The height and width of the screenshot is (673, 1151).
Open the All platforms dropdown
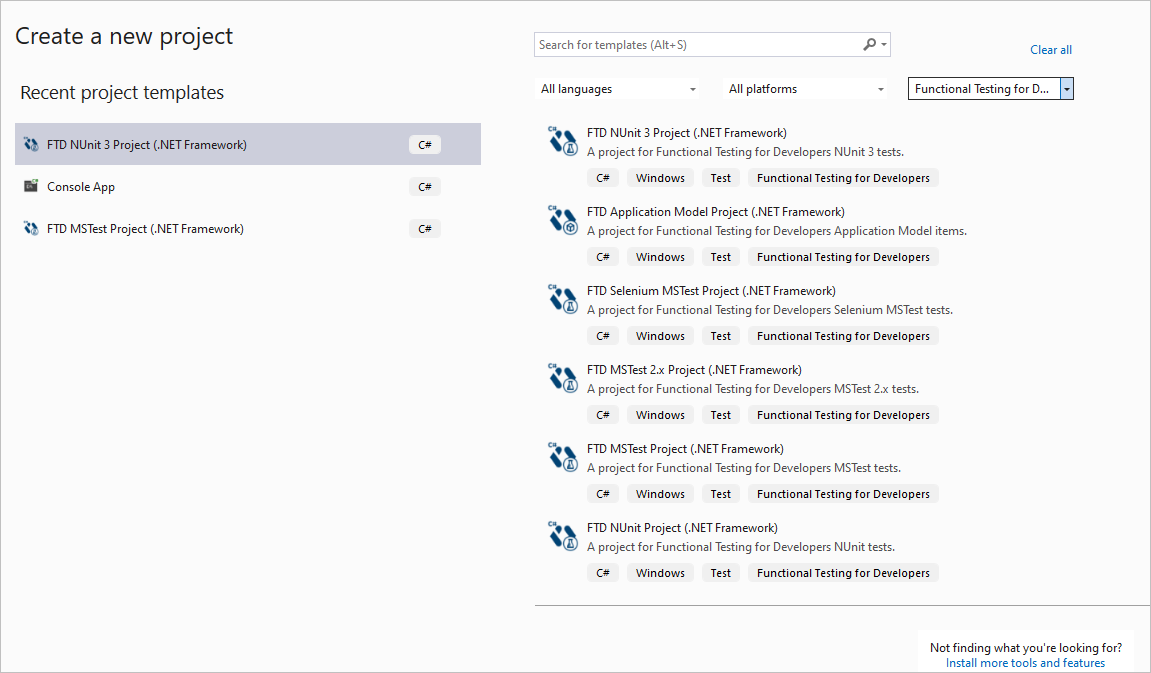pos(806,89)
